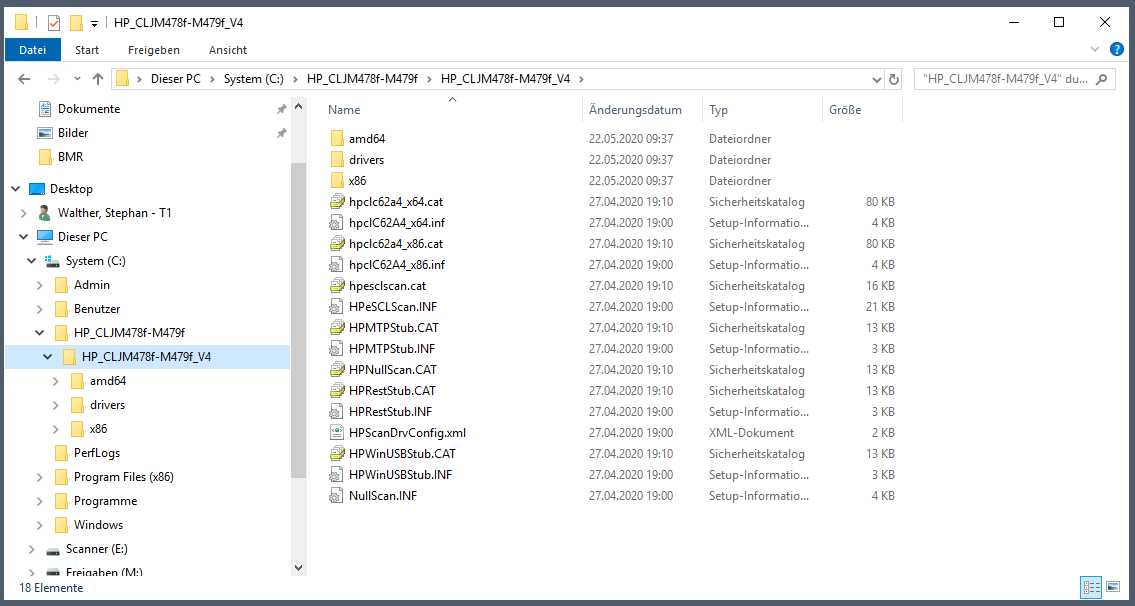The image size is (1135, 606).
Task: Select hpclC62A4_x86.inf file icon
Action: (337, 264)
